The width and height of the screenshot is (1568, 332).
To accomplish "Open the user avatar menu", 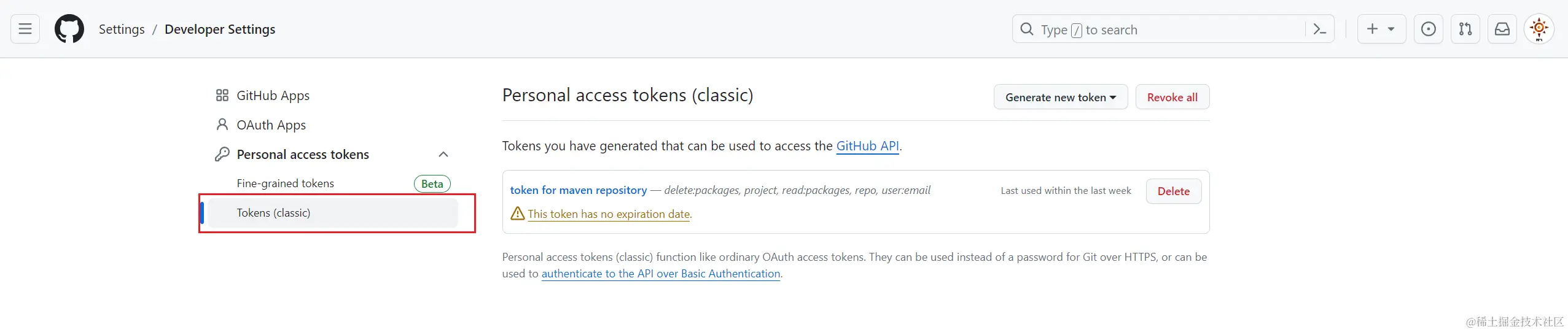I will coord(1539,29).
